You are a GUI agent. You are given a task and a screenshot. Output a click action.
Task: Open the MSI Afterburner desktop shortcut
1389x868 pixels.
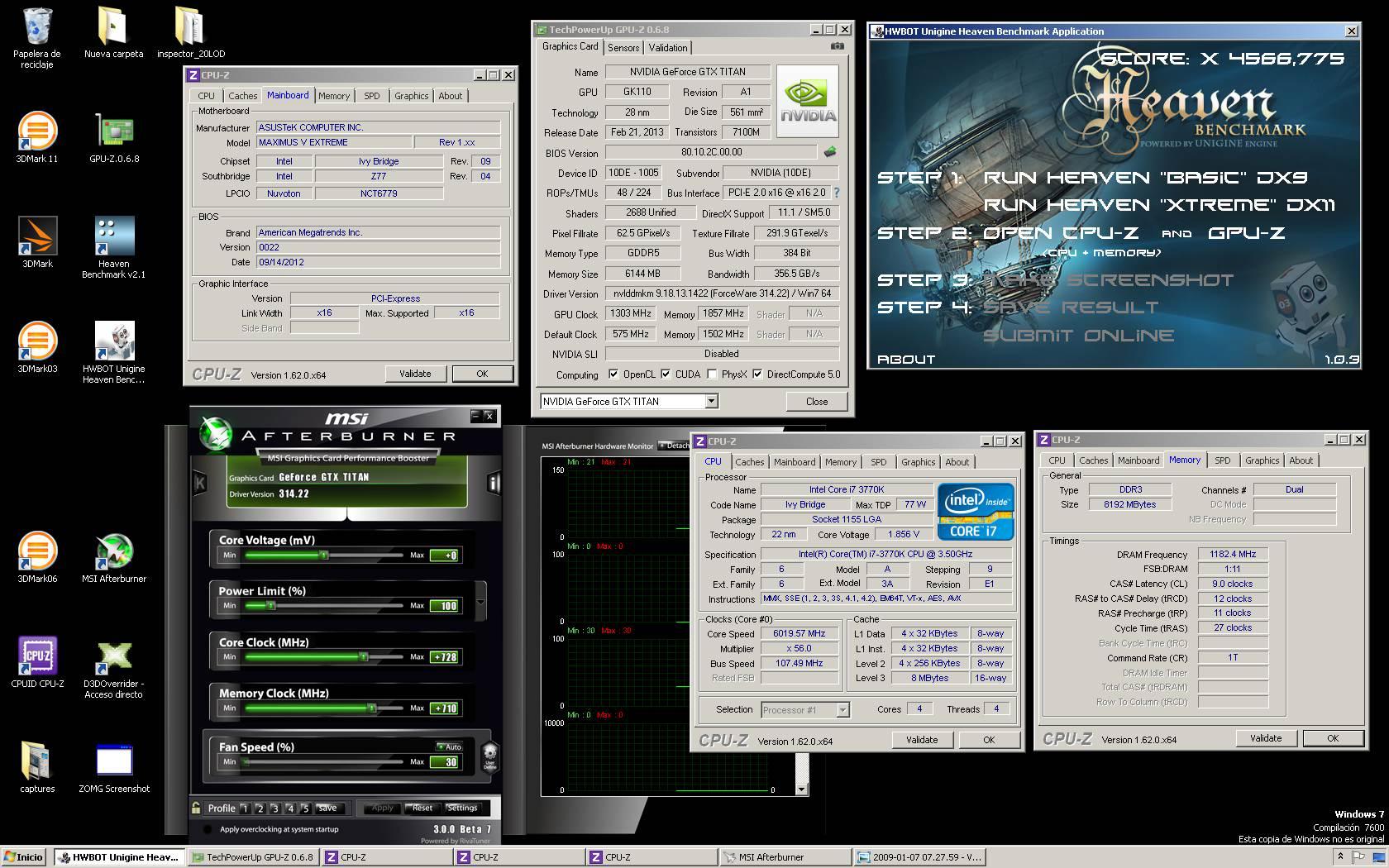tap(114, 557)
